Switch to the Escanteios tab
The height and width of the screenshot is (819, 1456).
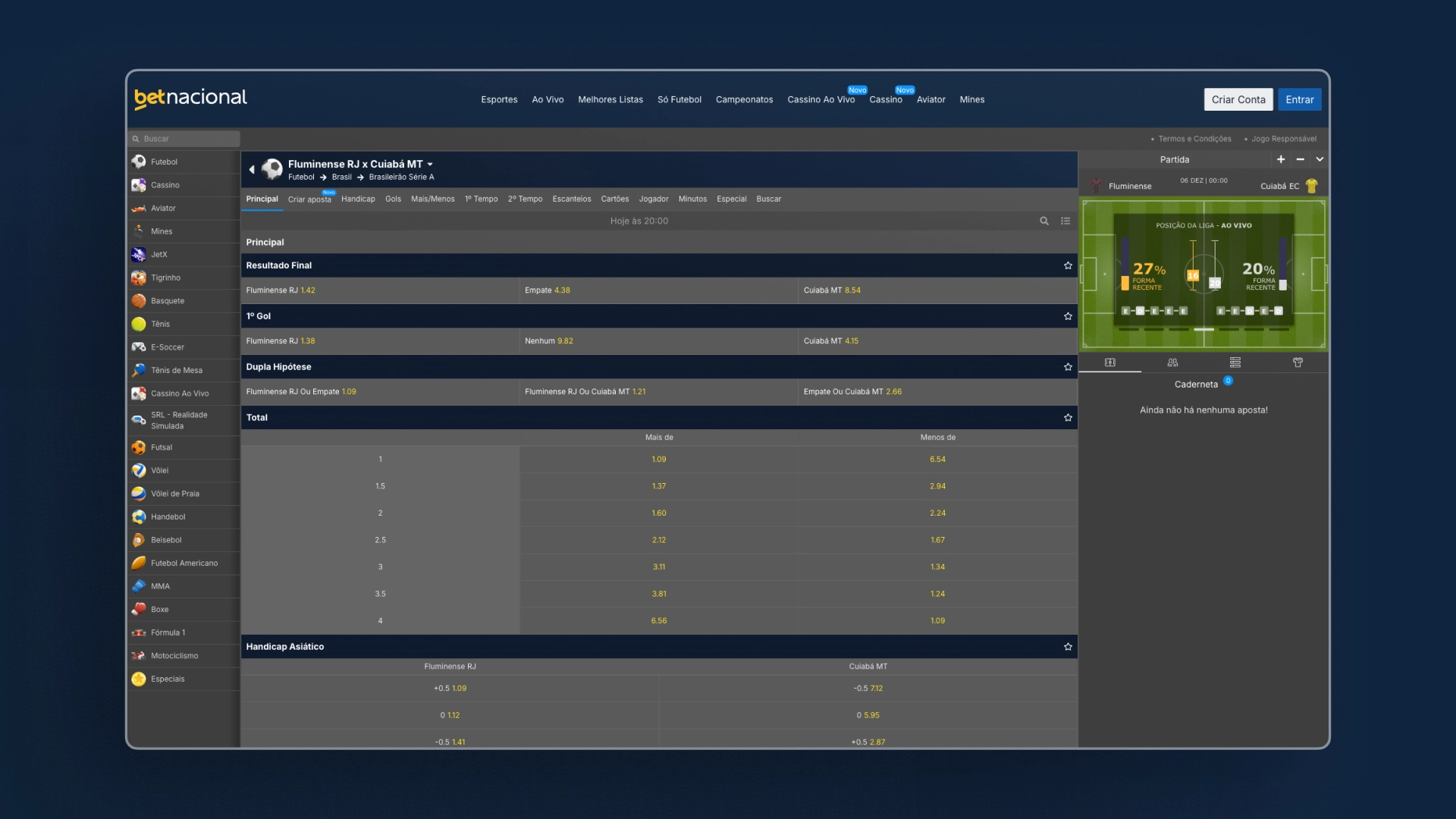point(571,199)
